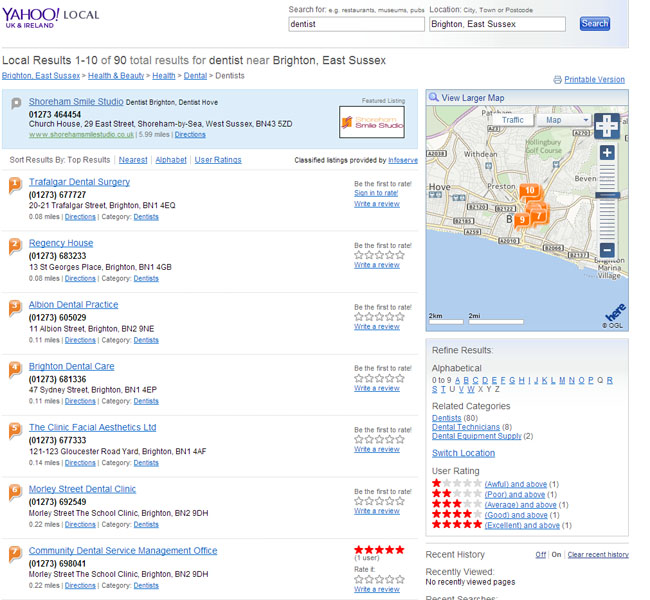This screenshot has width=650, height=600.
Task: Click the here logo on the map
Action: pyautogui.click(x=615, y=311)
